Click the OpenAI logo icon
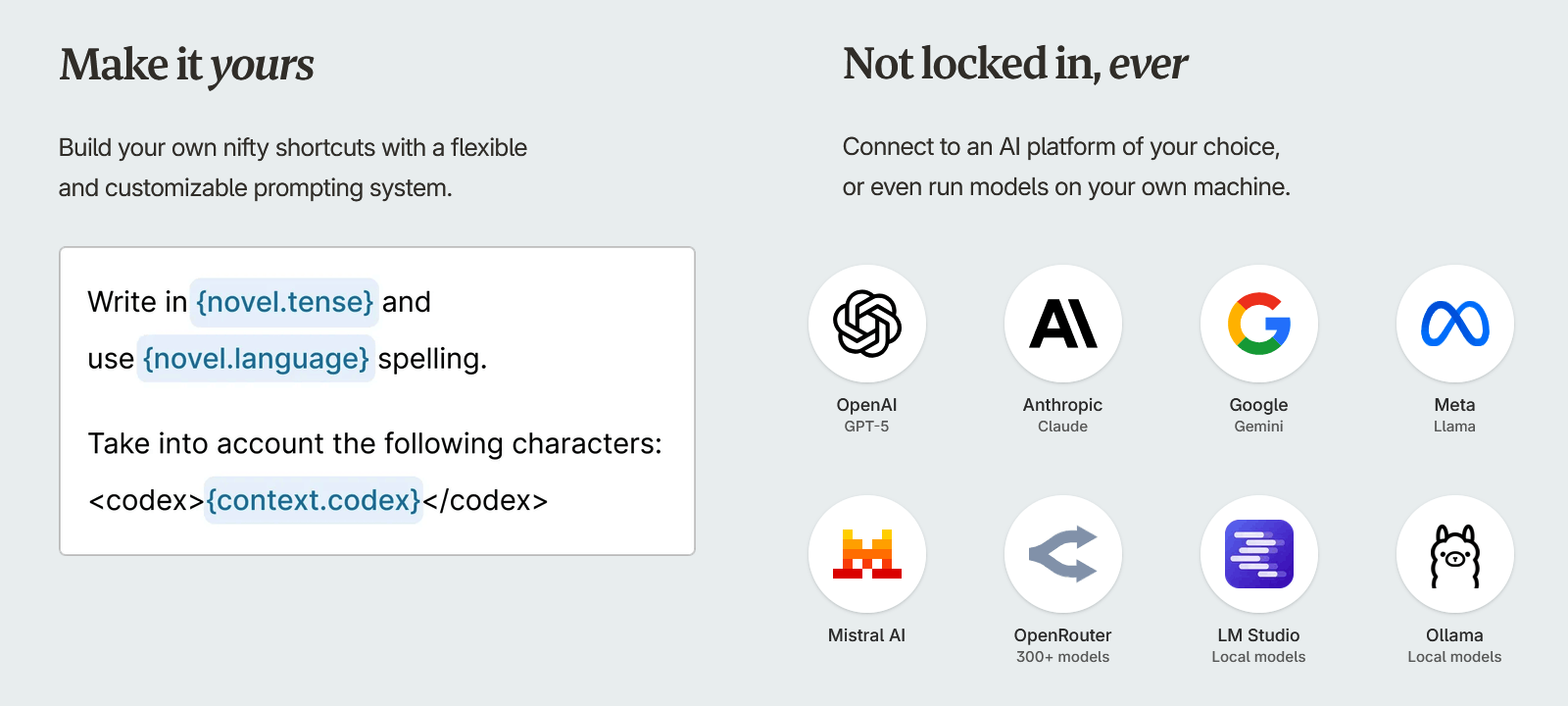 click(867, 324)
